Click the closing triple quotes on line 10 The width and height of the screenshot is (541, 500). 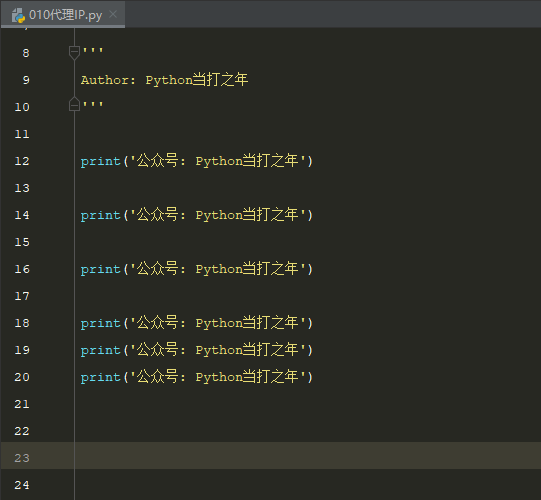coord(93,105)
